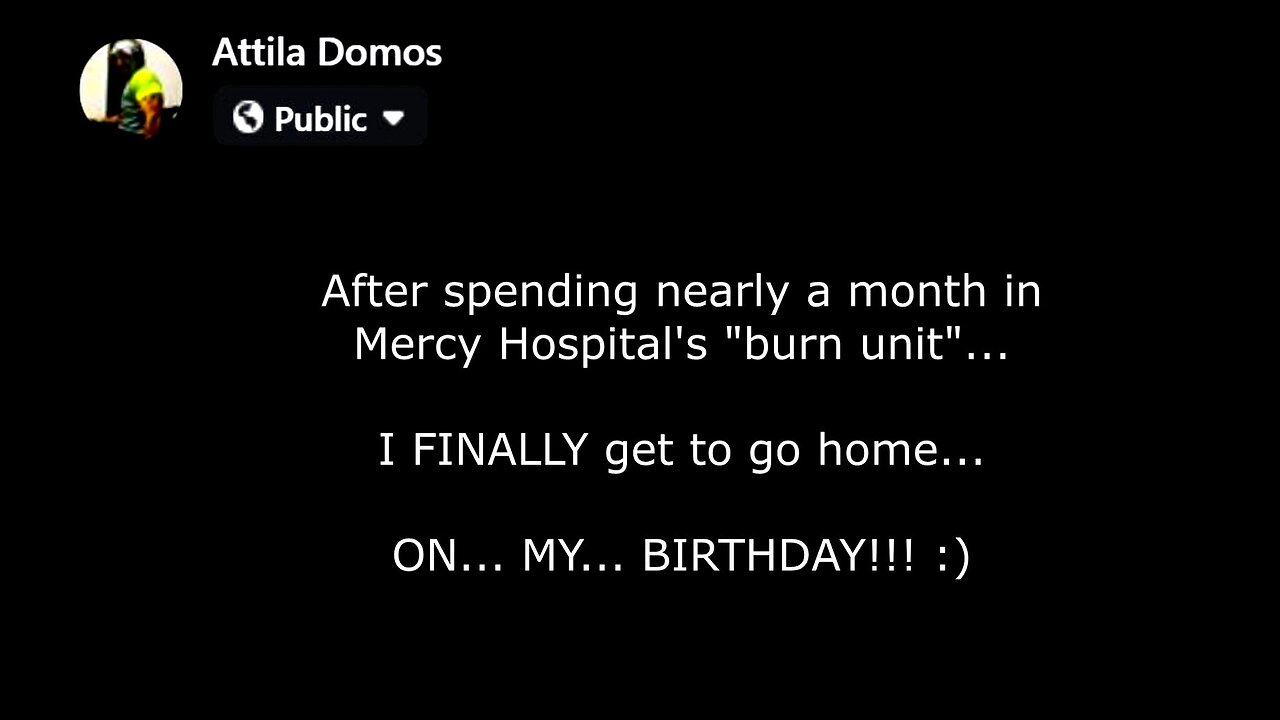Click the "Public" audience label
Viewport: 1280px width, 720px height.
point(320,119)
